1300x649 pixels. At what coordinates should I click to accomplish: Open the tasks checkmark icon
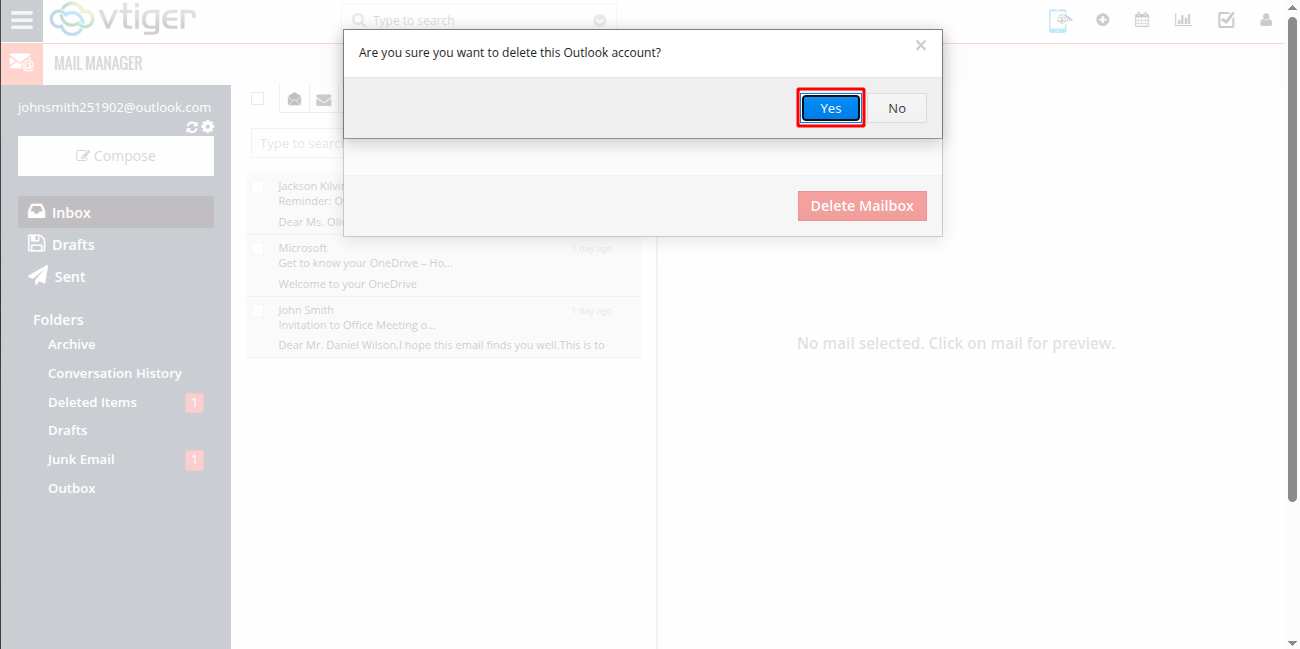[1226, 20]
